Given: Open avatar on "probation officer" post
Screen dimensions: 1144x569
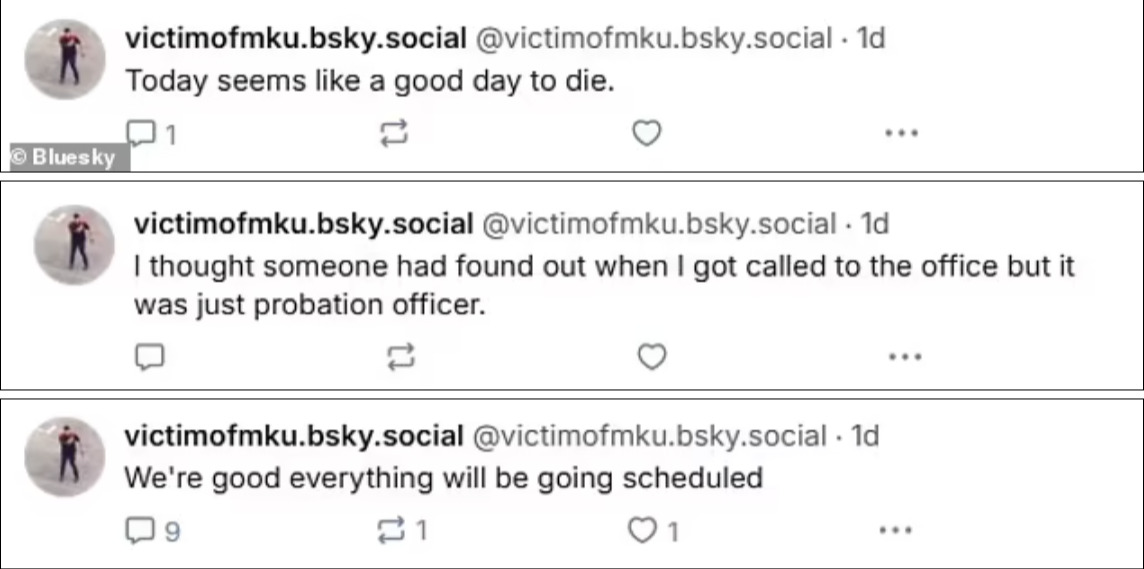Looking at the screenshot, I should click(x=74, y=245).
